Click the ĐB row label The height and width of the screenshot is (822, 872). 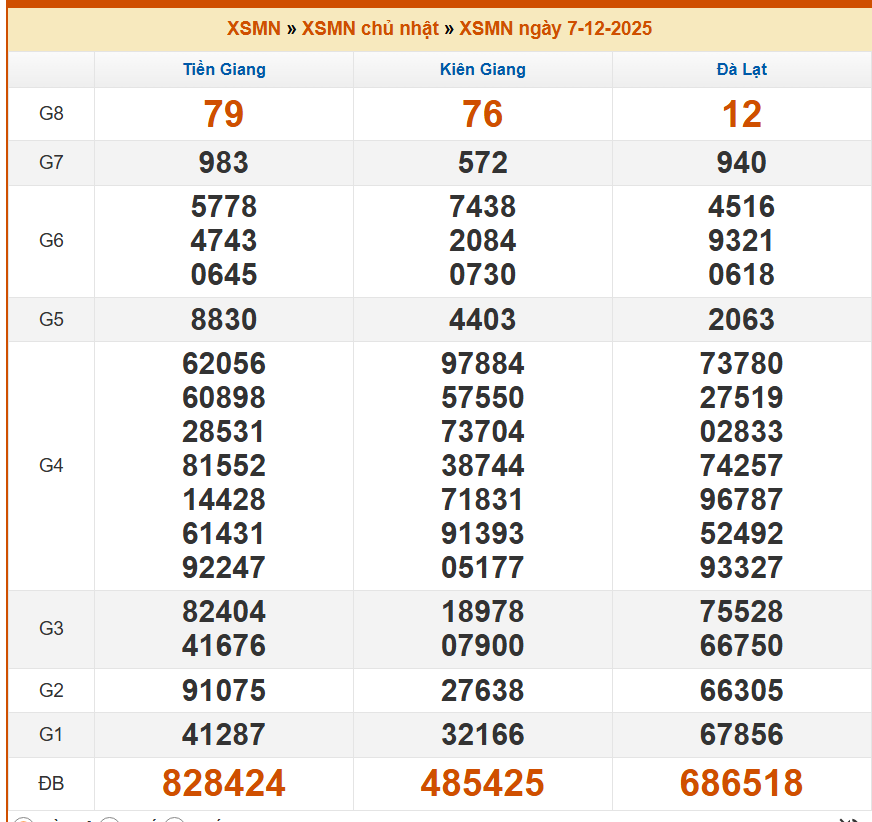tap(51, 784)
